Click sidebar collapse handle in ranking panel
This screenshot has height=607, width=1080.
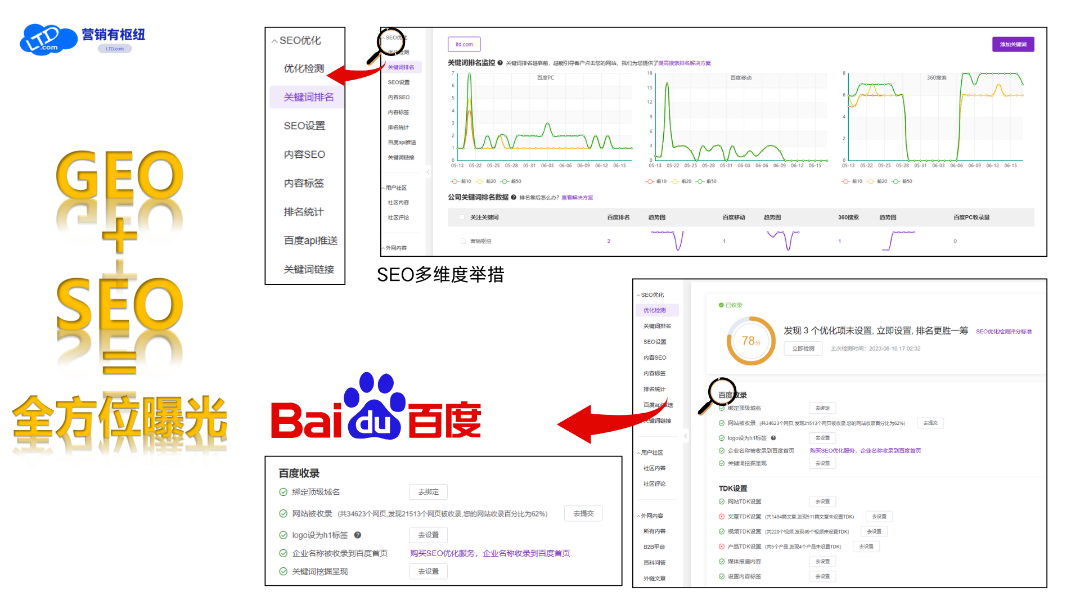point(428,172)
